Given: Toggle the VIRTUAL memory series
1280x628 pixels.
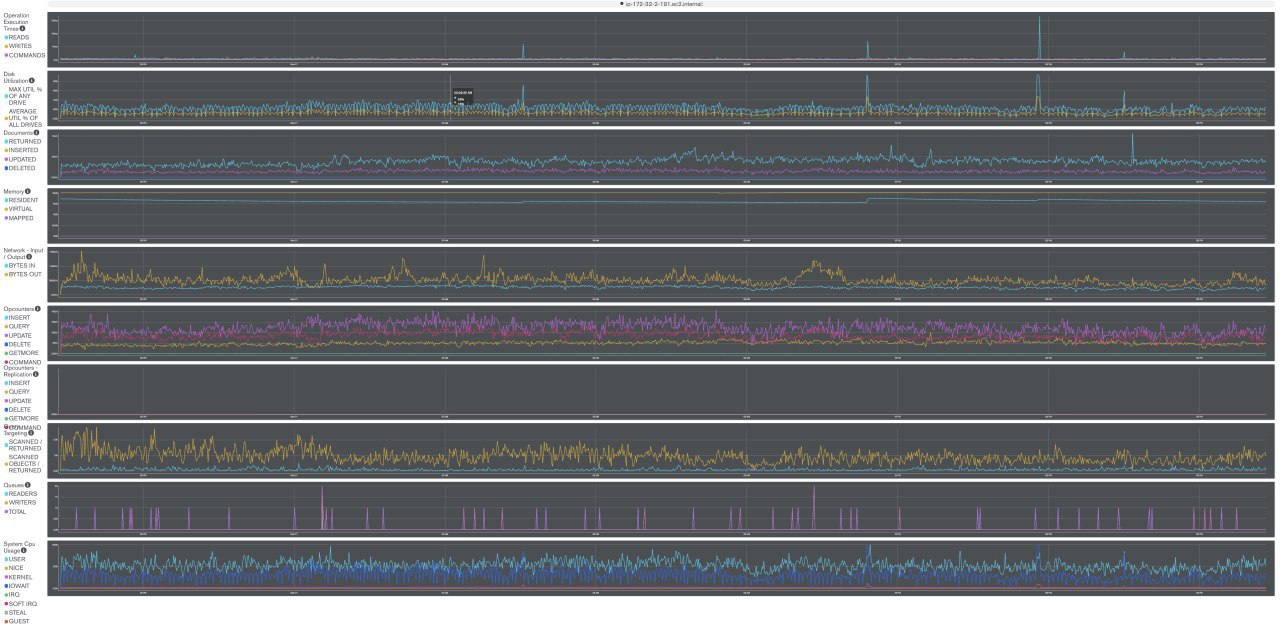Looking at the screenshot, I should [x=20, y=209].
